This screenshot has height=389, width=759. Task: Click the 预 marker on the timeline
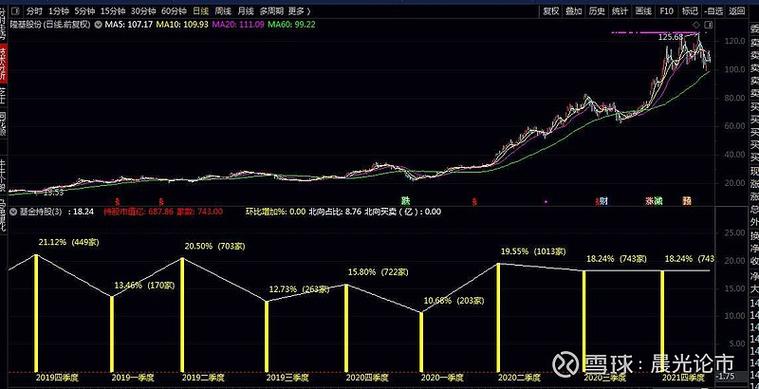[687, 201]
